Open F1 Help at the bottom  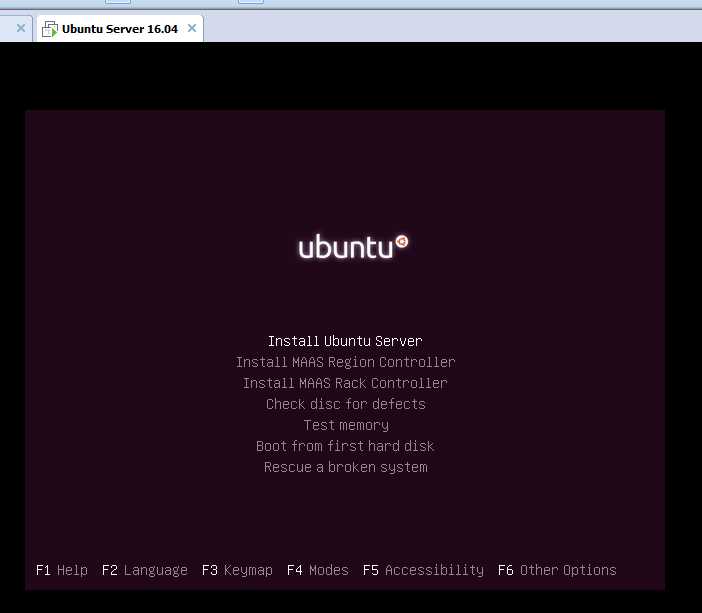(x=62, y=570)
